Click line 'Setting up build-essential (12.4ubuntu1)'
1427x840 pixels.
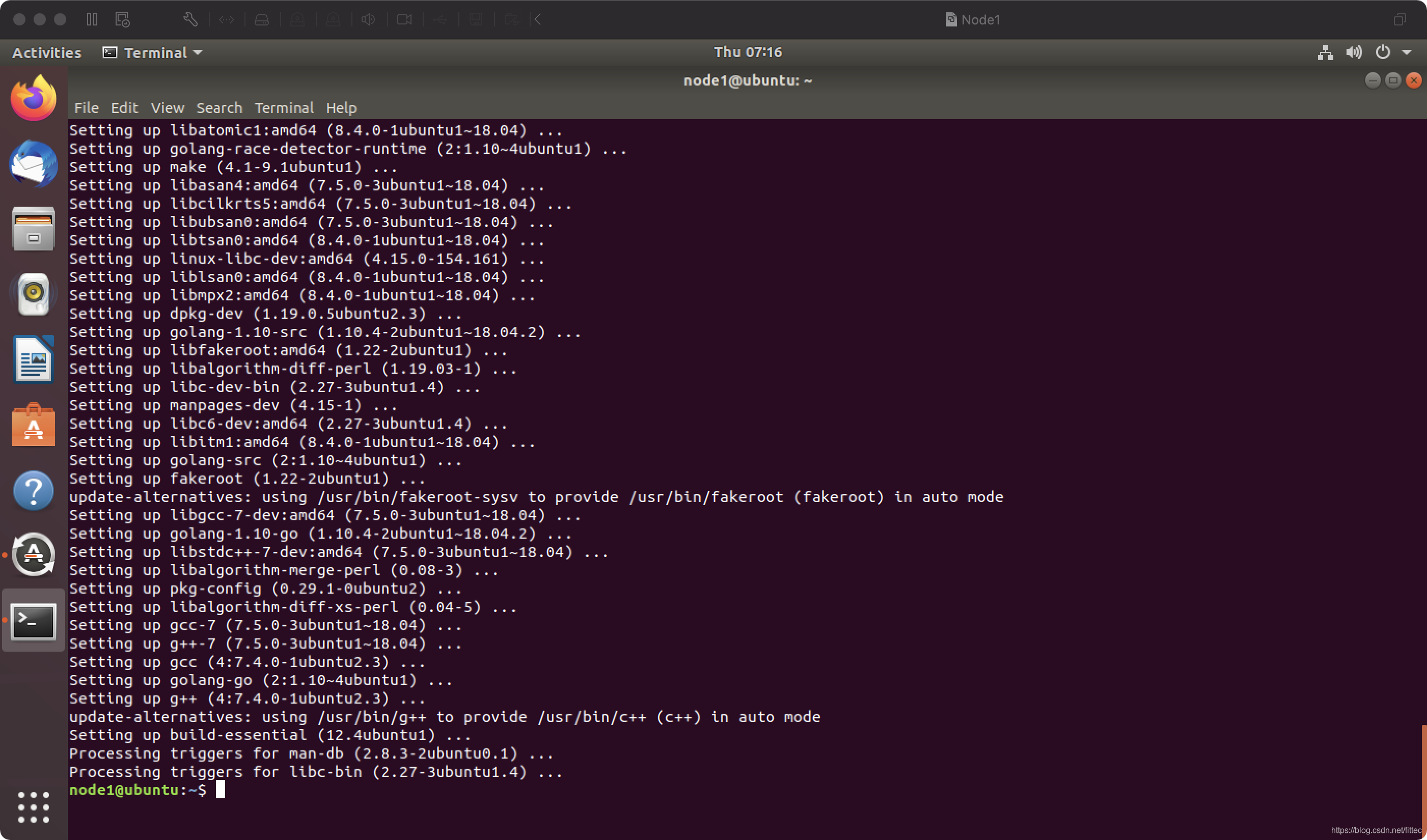click(x=270, y=735)
